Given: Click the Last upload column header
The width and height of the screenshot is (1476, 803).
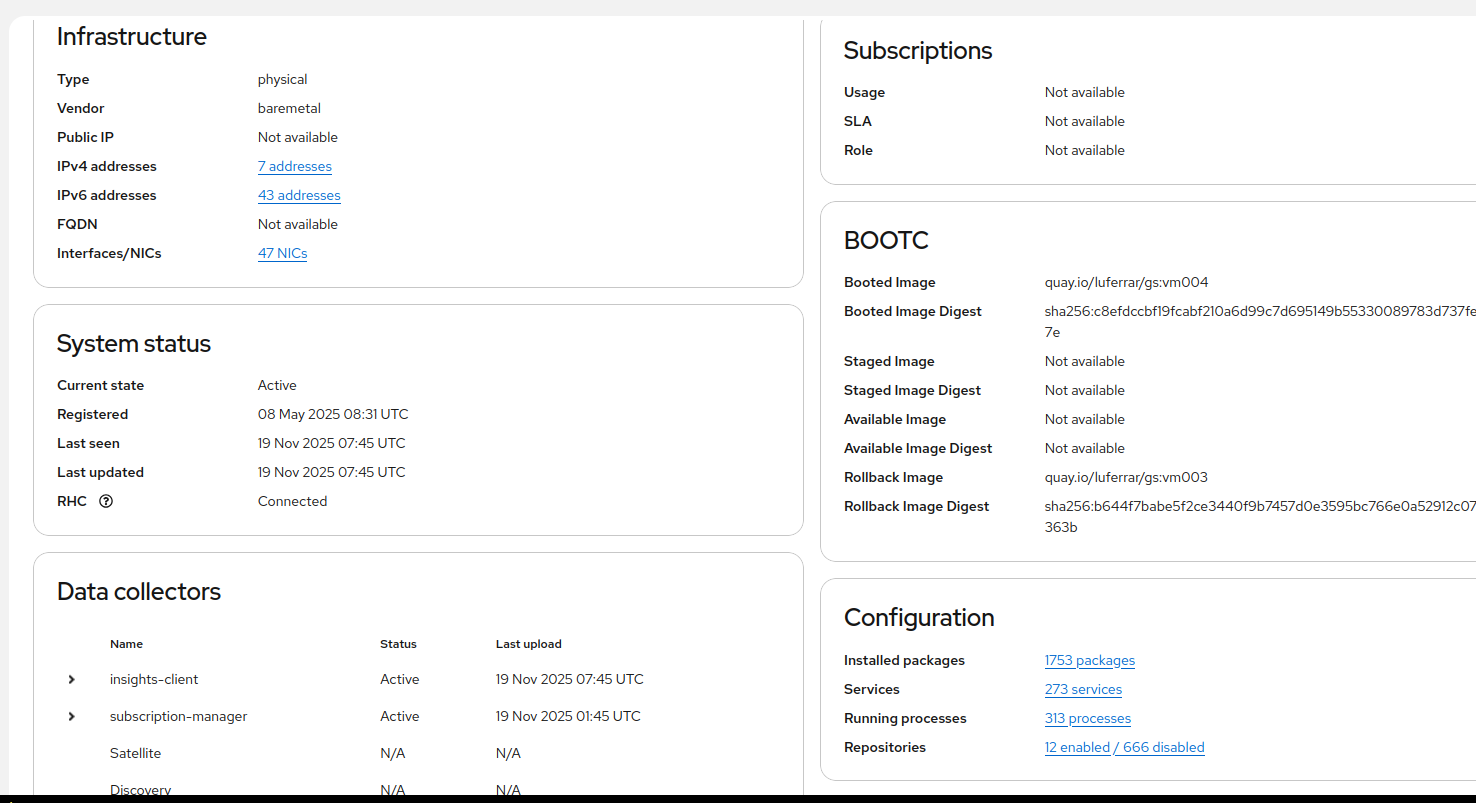Looking at the screenshot, I should pos(528,644).
